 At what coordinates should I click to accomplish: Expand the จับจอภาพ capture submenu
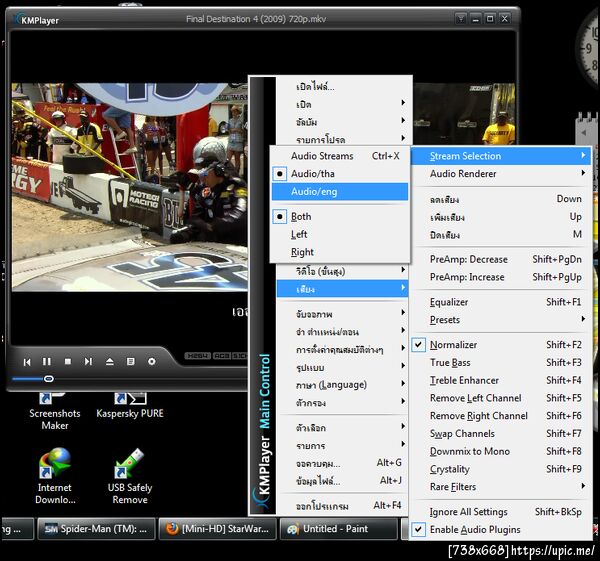(342, 314)
